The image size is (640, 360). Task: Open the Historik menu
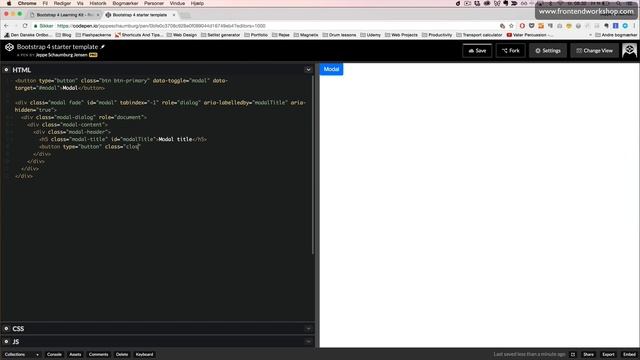pyautogui.click(x=98, y=3)
